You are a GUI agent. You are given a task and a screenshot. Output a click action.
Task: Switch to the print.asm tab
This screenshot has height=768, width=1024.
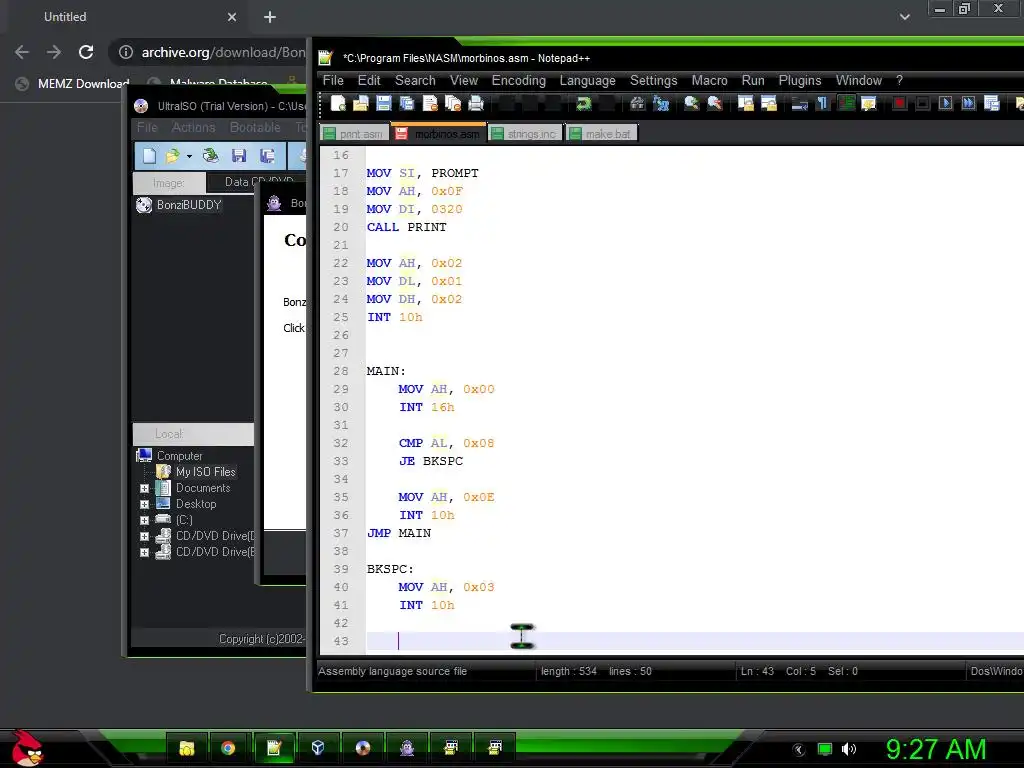(x=354, y=134)
